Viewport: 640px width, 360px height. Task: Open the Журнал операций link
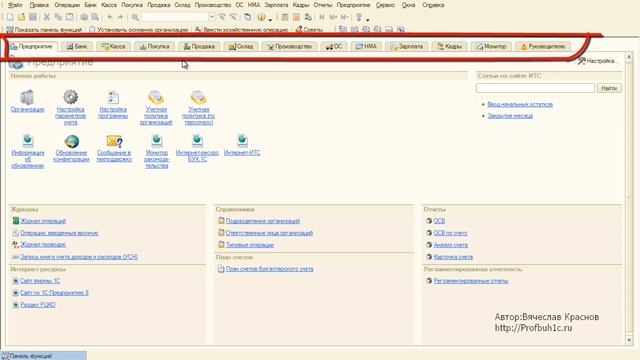coord(43,221)
